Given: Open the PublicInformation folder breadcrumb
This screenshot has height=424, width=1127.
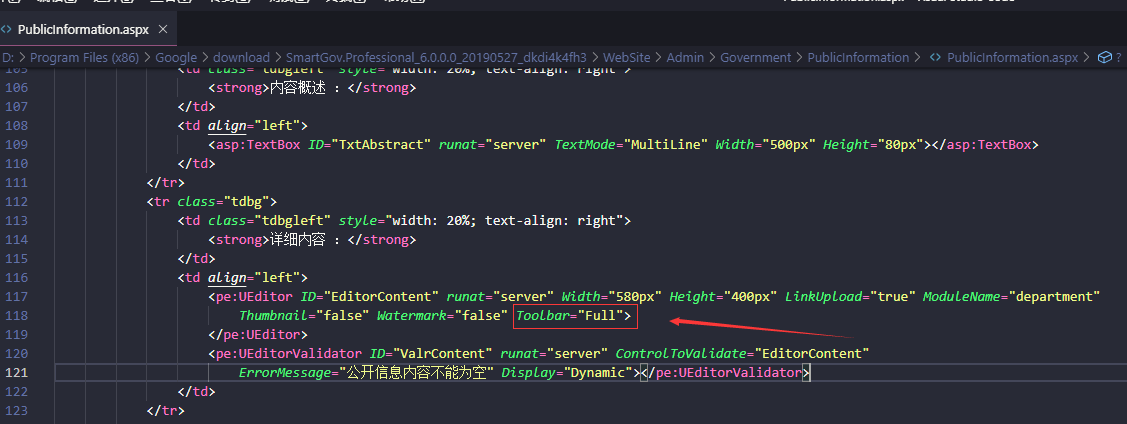Looking at the screenshot, I should tap(858, 58).
